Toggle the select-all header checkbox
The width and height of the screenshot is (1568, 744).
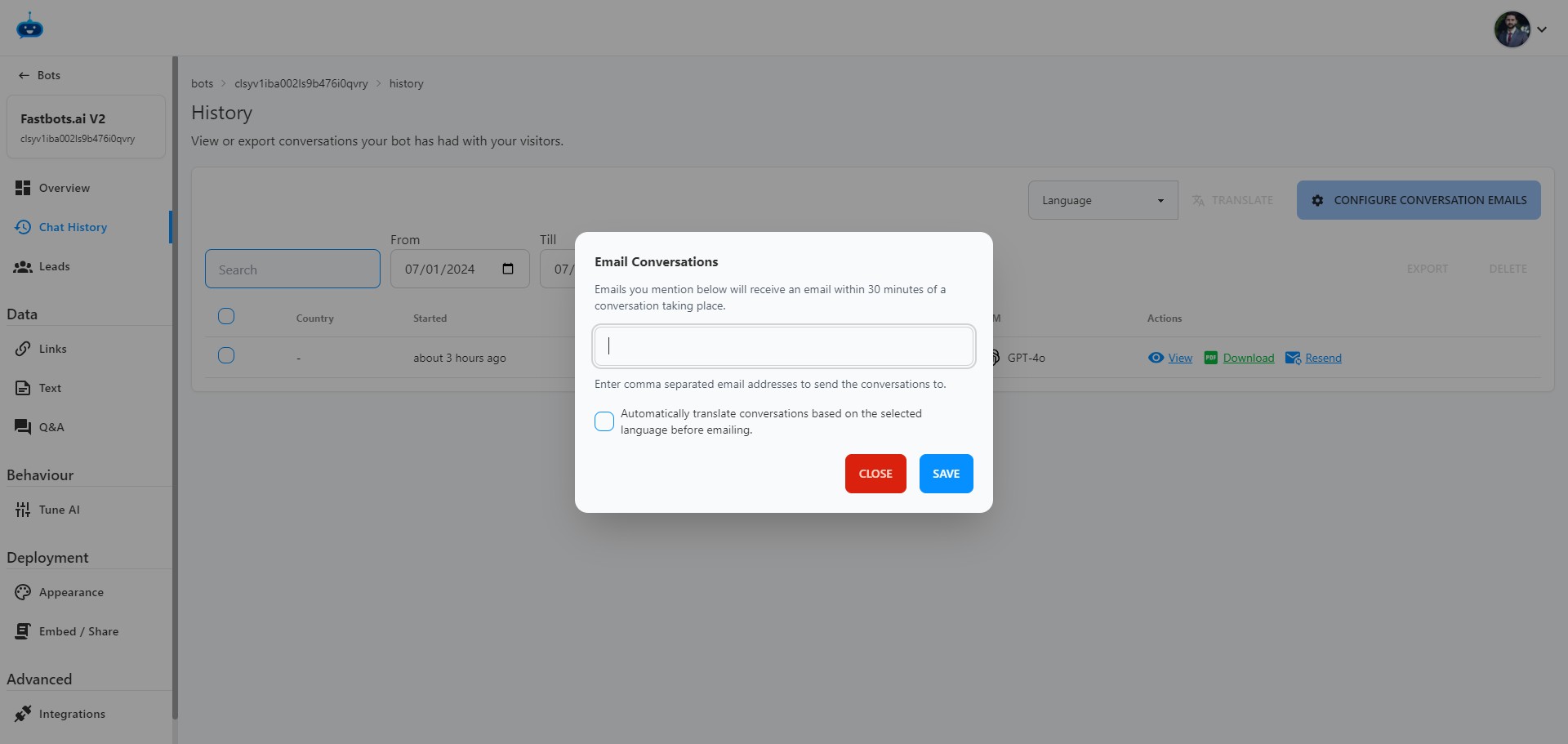tap(226, 316)
